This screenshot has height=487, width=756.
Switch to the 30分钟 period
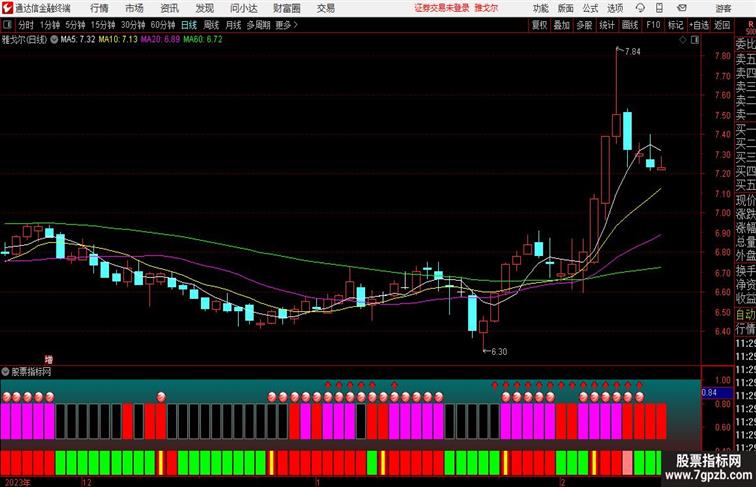tap(133, 25)
